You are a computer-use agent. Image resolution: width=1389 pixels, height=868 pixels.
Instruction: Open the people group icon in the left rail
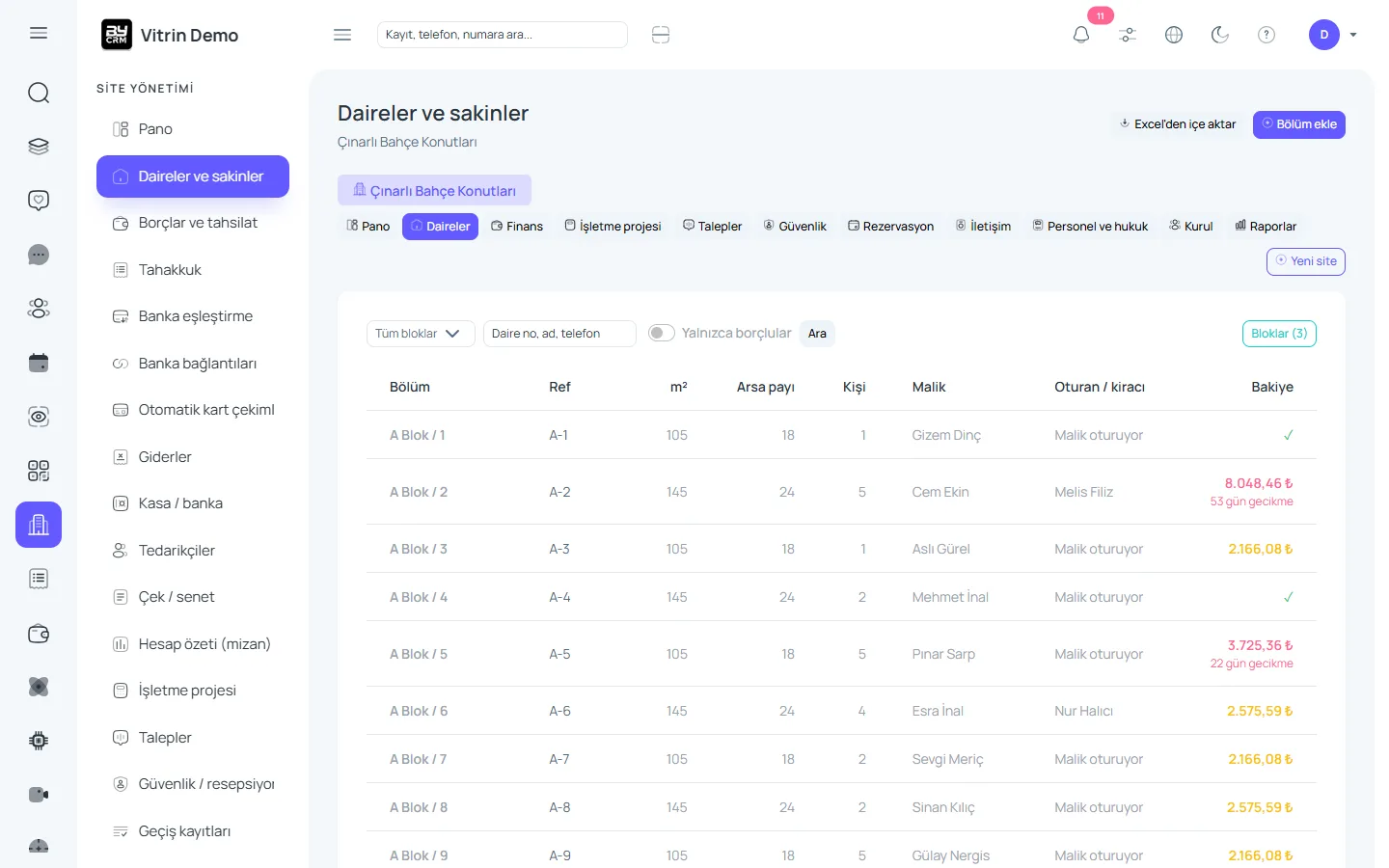39,309
